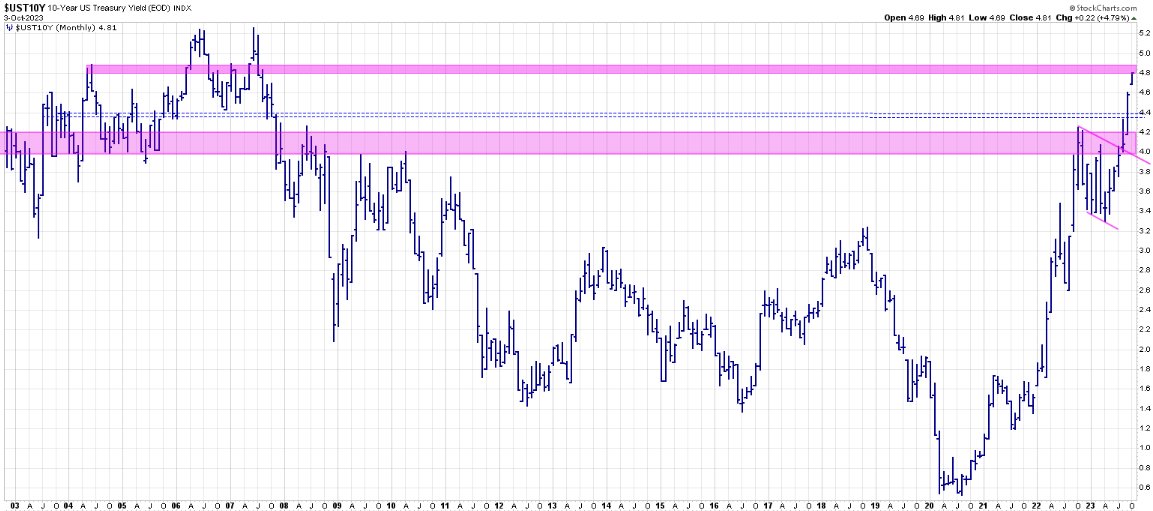1153x511 pixels.
Task: Click the 05 year label on the x-axis
Action: pyautogui.click(x=122, y=505)
